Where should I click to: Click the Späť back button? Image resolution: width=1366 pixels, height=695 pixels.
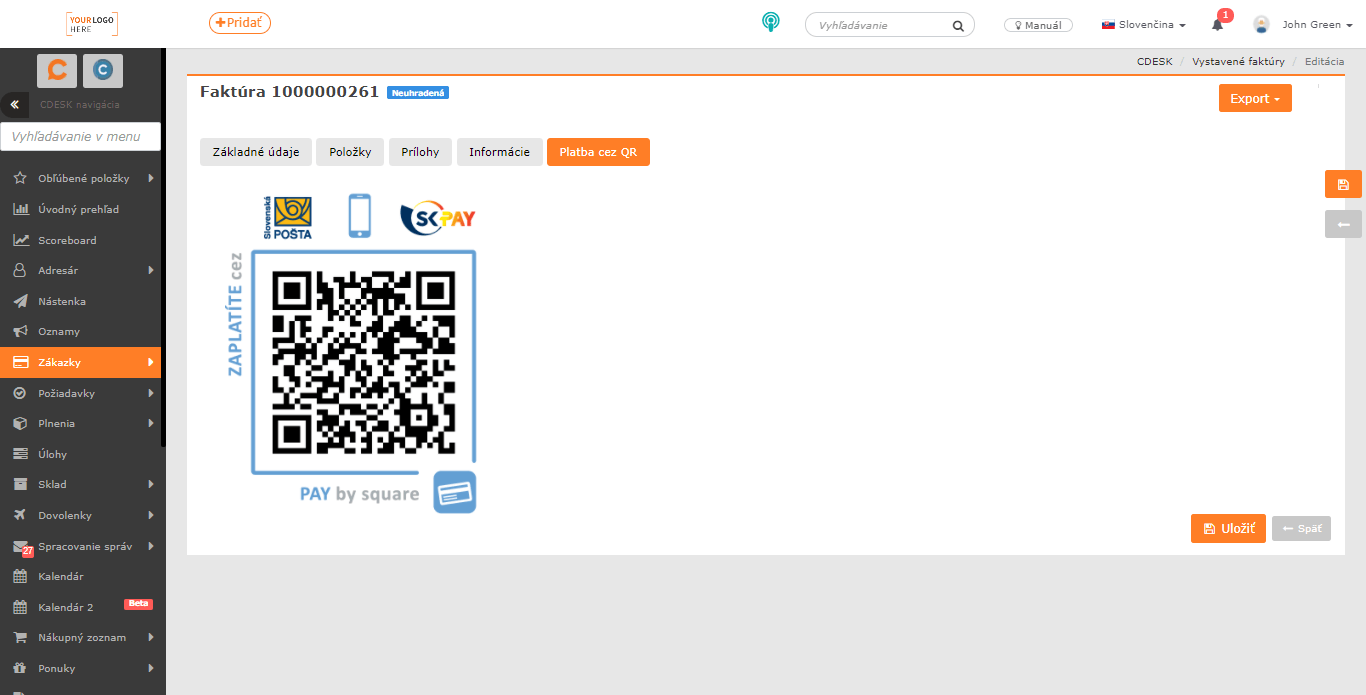click(1301, 528)
